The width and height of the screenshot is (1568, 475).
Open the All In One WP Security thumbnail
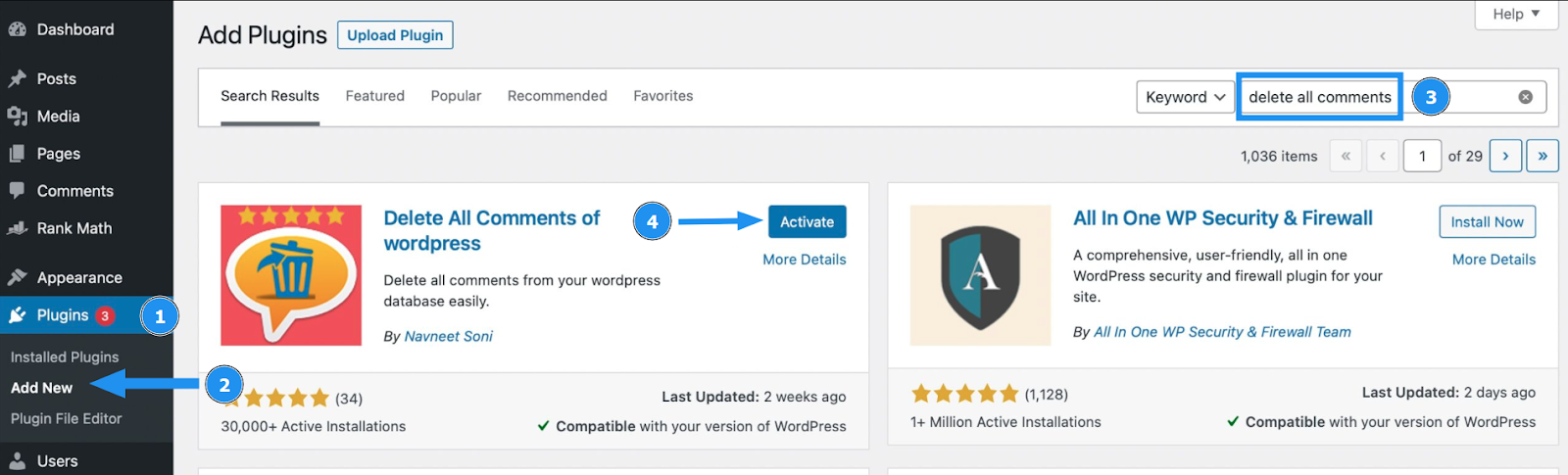(980, 275)
